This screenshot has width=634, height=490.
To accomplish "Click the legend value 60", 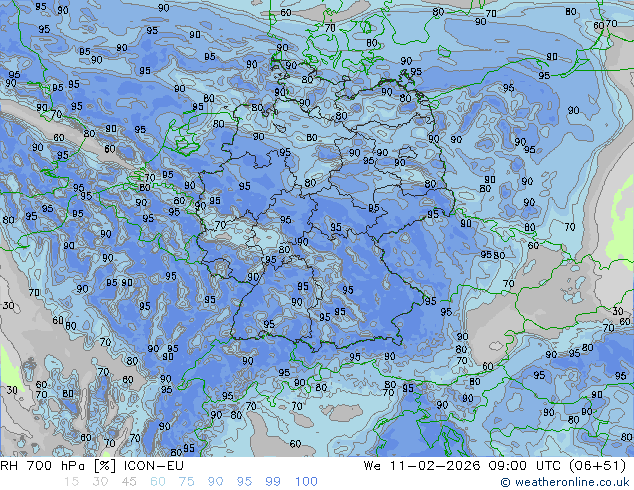I will pos(158,482).
